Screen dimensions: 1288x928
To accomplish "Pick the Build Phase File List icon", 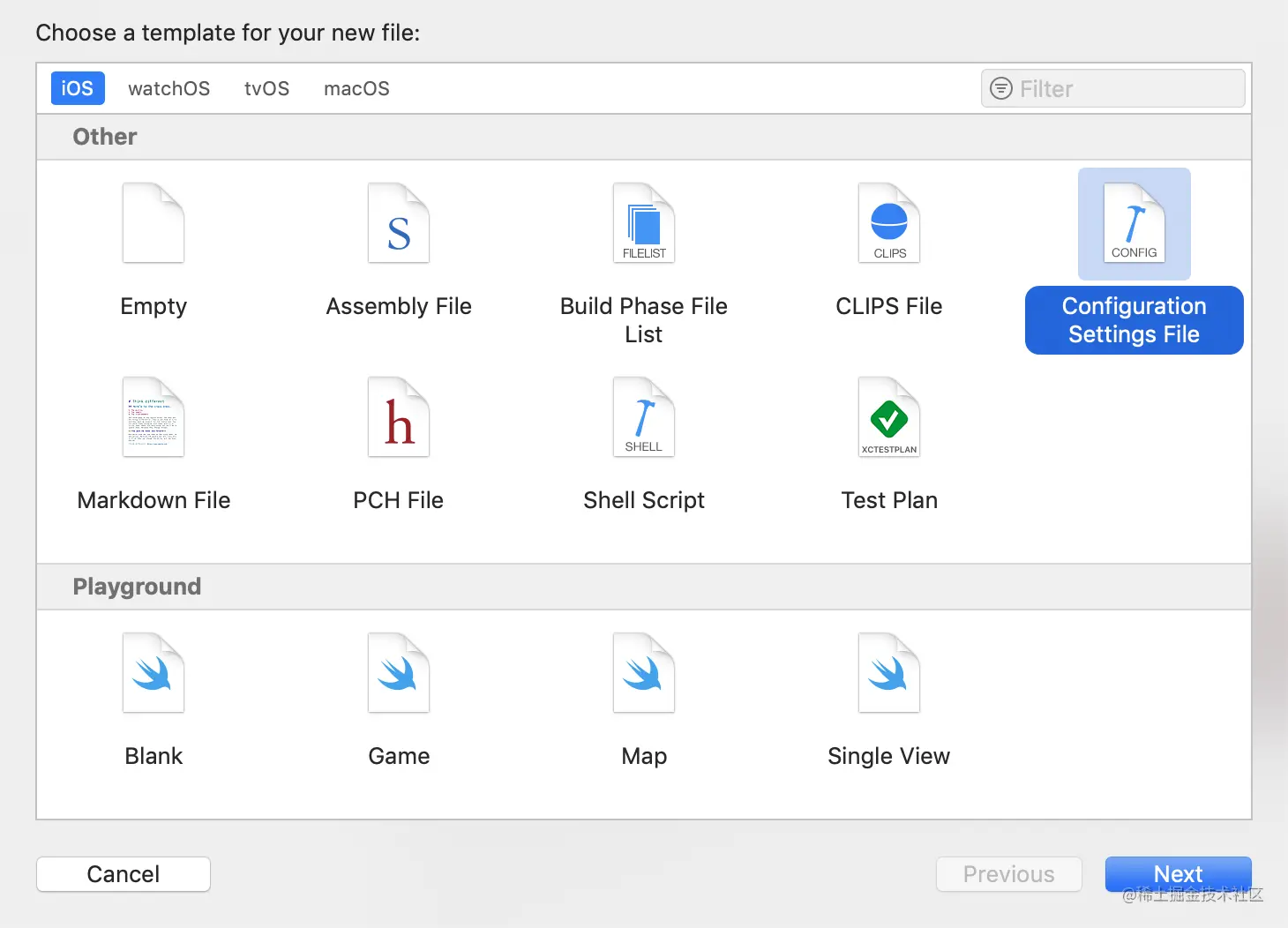I will (x=644, y=223).
